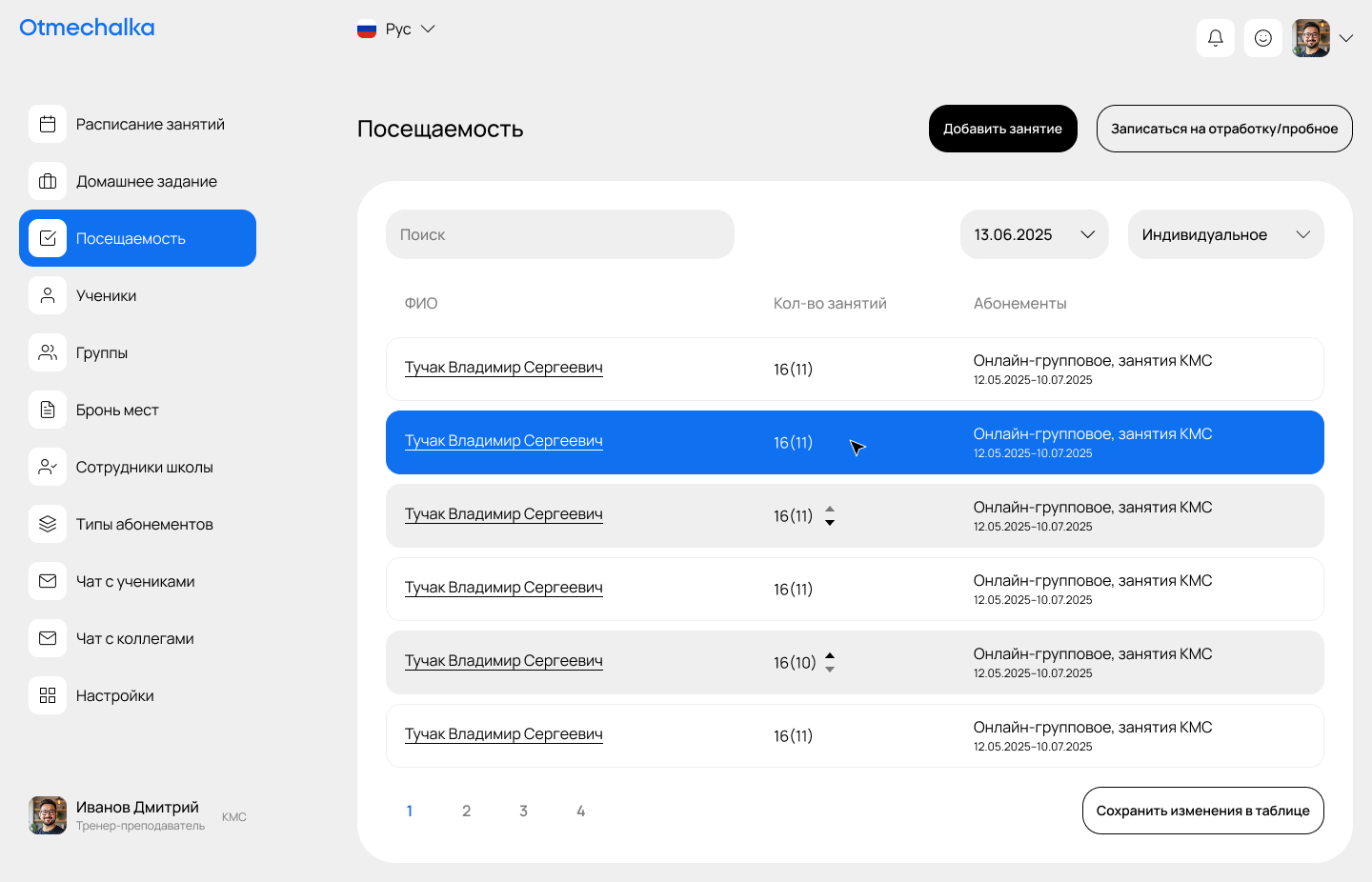
Task: Click the subscription dates in the 16(10) row
Action: (1033, 673)
